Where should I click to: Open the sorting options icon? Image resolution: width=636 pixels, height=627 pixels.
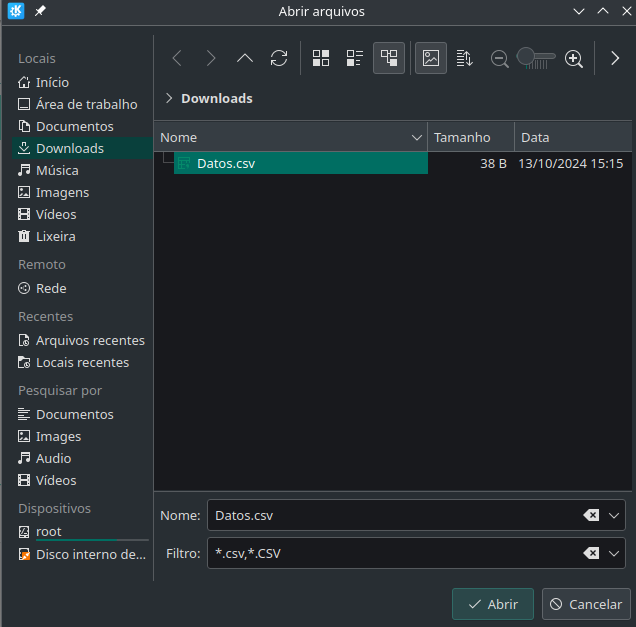click(464, 58)
